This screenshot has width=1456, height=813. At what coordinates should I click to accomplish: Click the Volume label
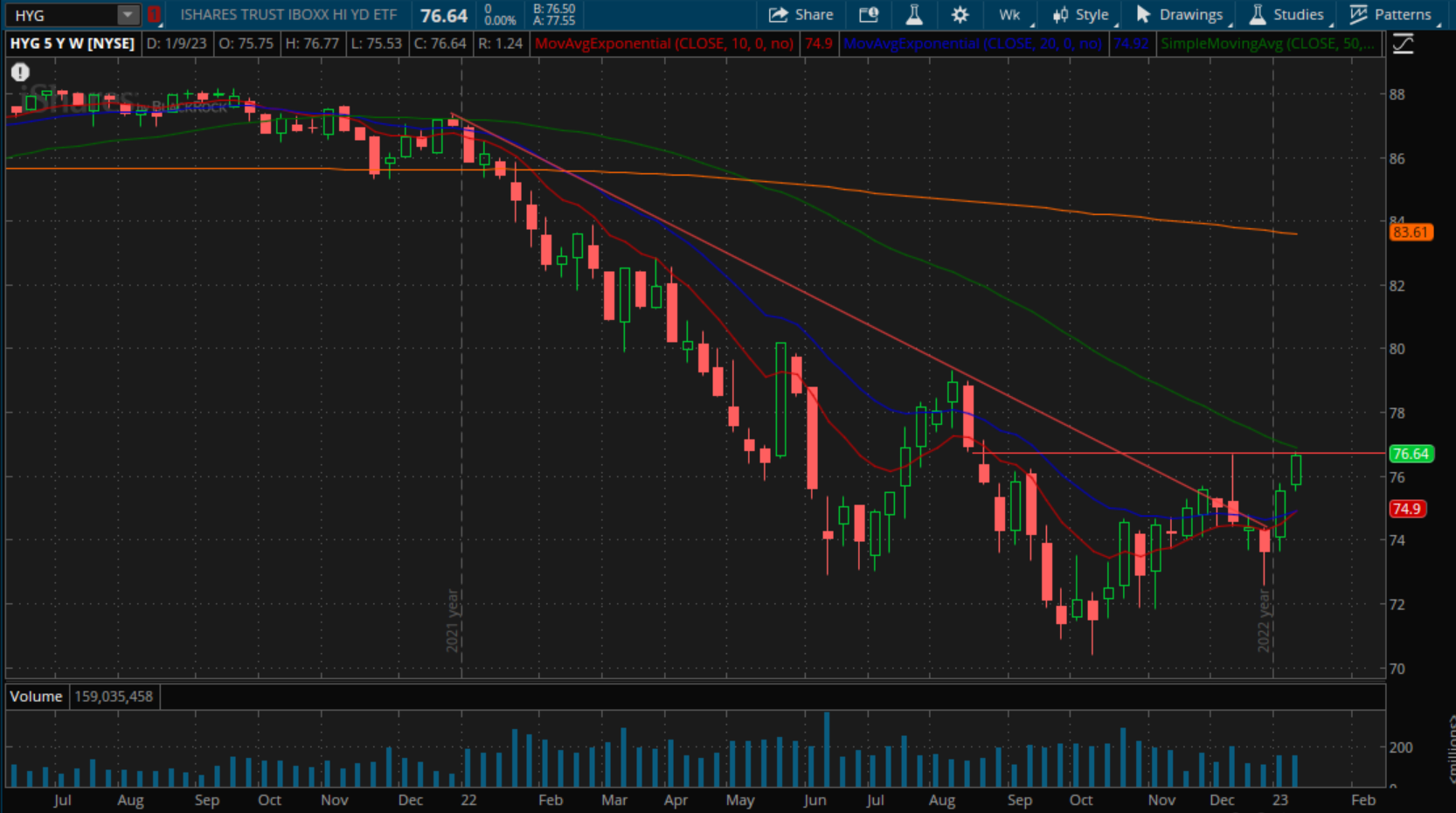point(35,696)
